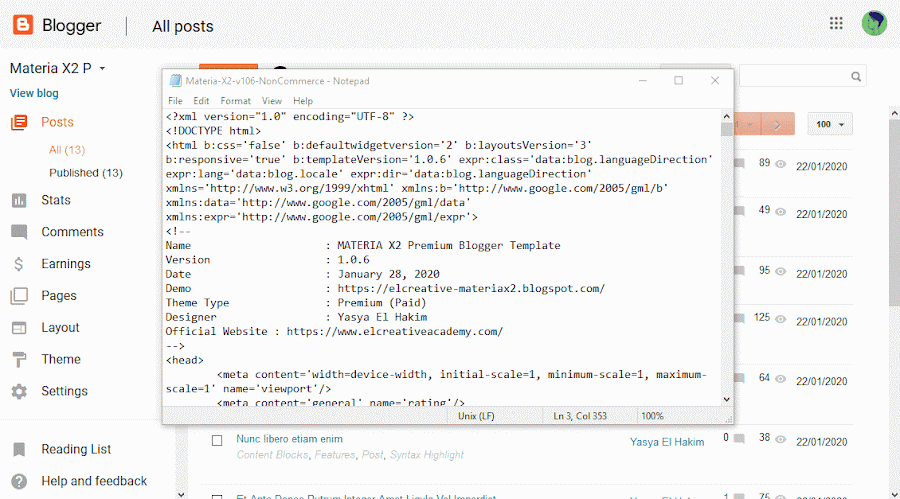The image size is (900, 499).
Task: Click Notepad scrollbar up arrow
Action: tap(727, 117)
